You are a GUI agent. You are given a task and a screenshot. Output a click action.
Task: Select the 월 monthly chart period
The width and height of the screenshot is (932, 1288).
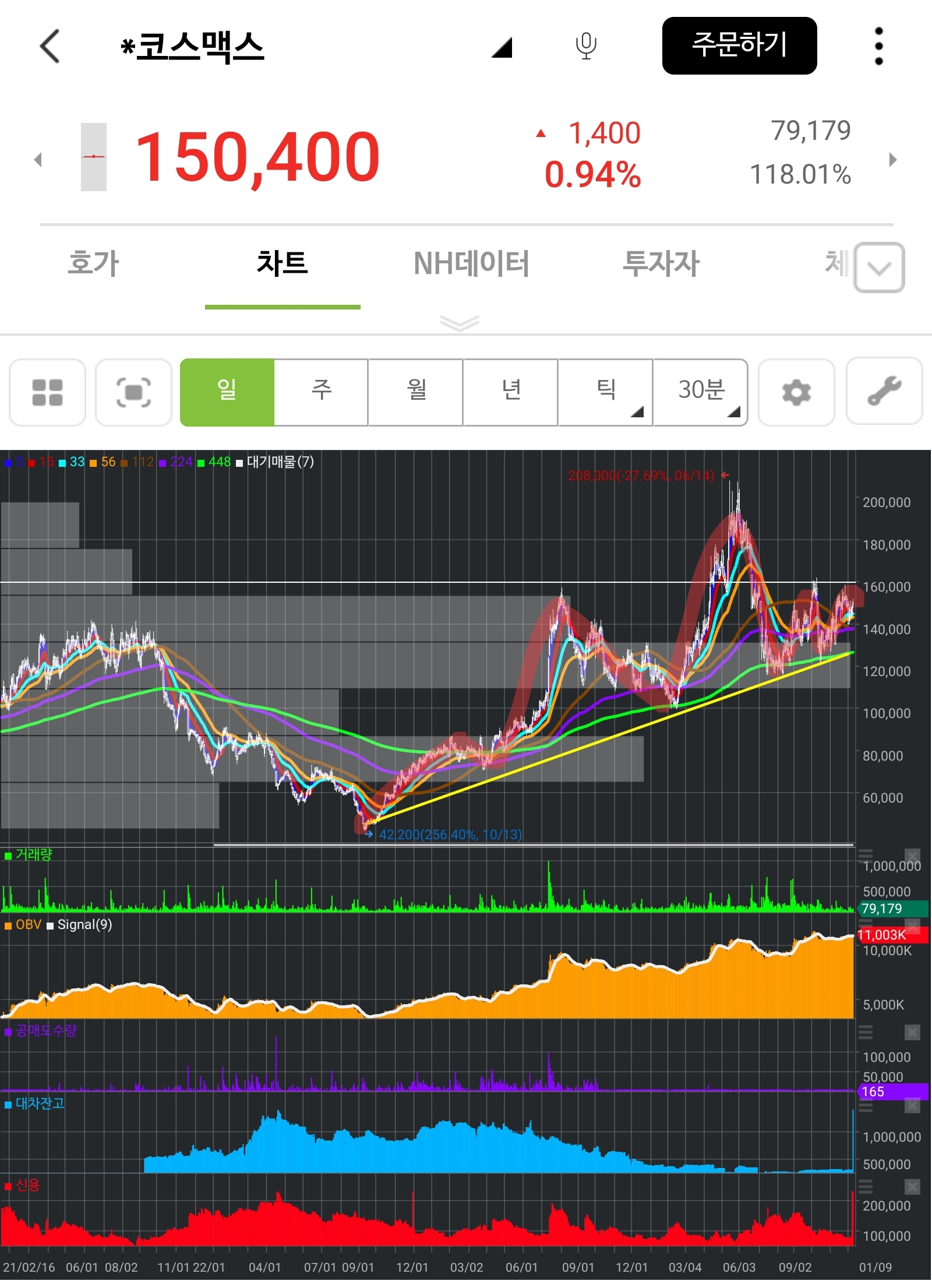click(416, 392)
